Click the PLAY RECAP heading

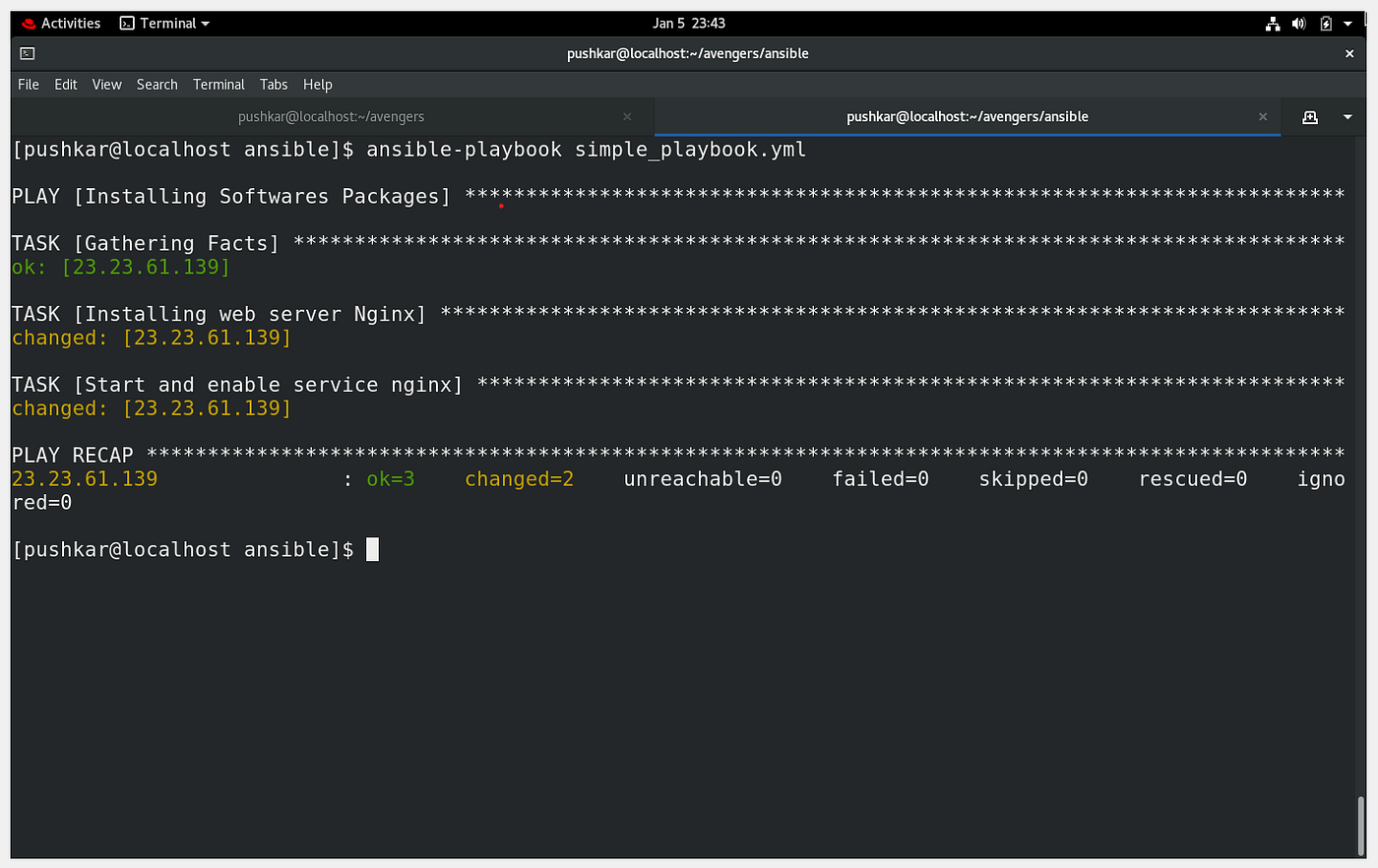click(73, 456)
